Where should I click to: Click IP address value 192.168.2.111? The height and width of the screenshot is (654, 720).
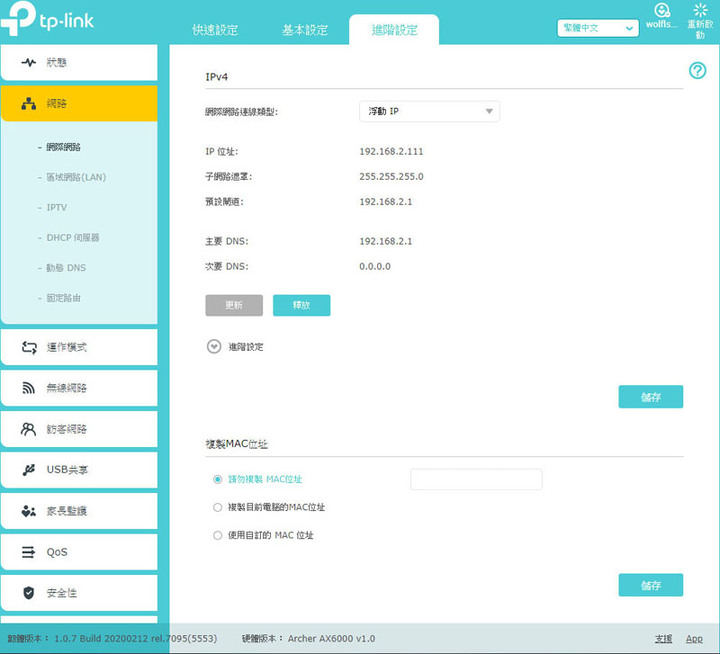(x=391, y=152)
